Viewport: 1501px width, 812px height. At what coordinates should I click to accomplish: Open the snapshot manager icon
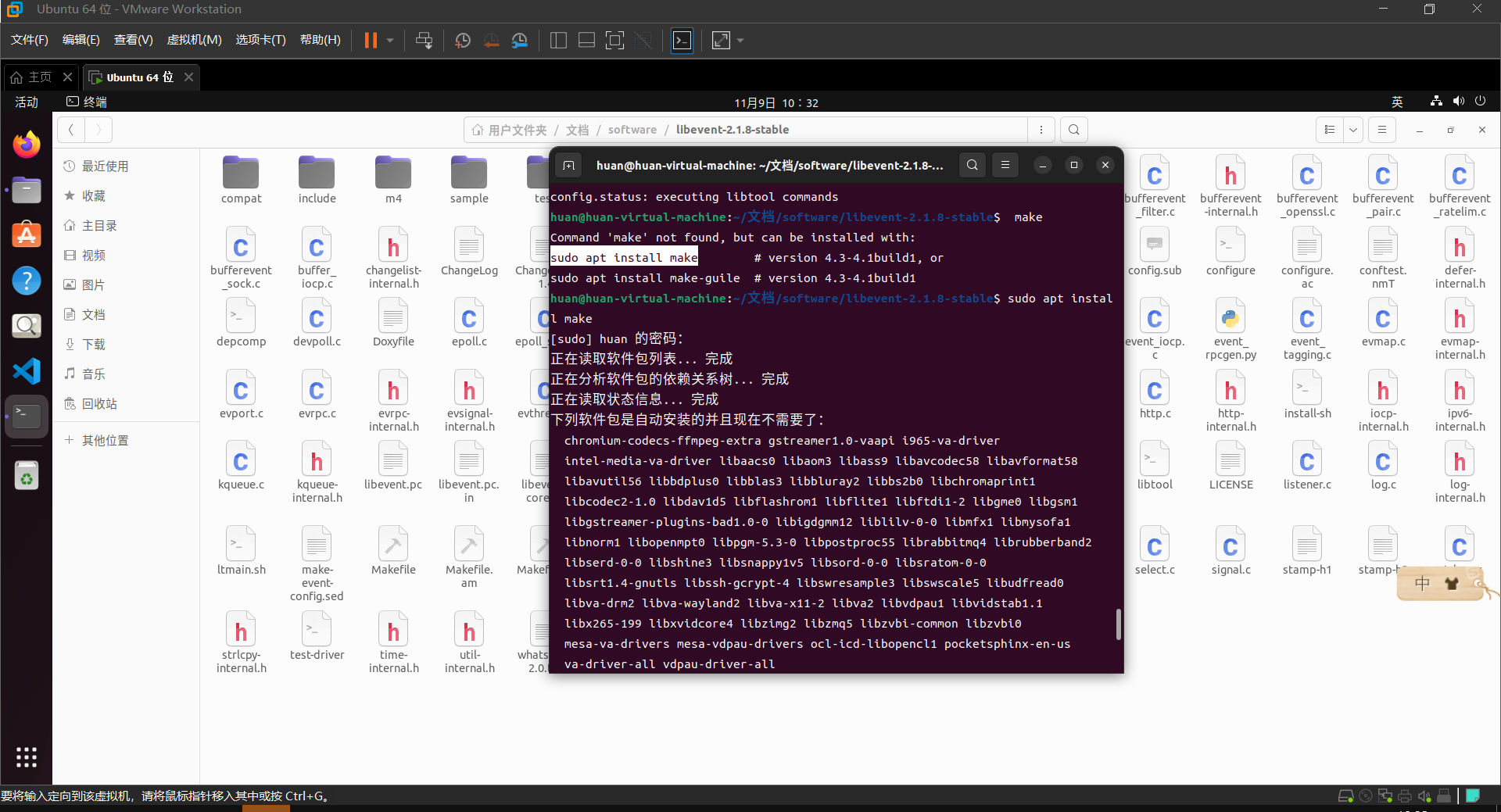[520, 41]
